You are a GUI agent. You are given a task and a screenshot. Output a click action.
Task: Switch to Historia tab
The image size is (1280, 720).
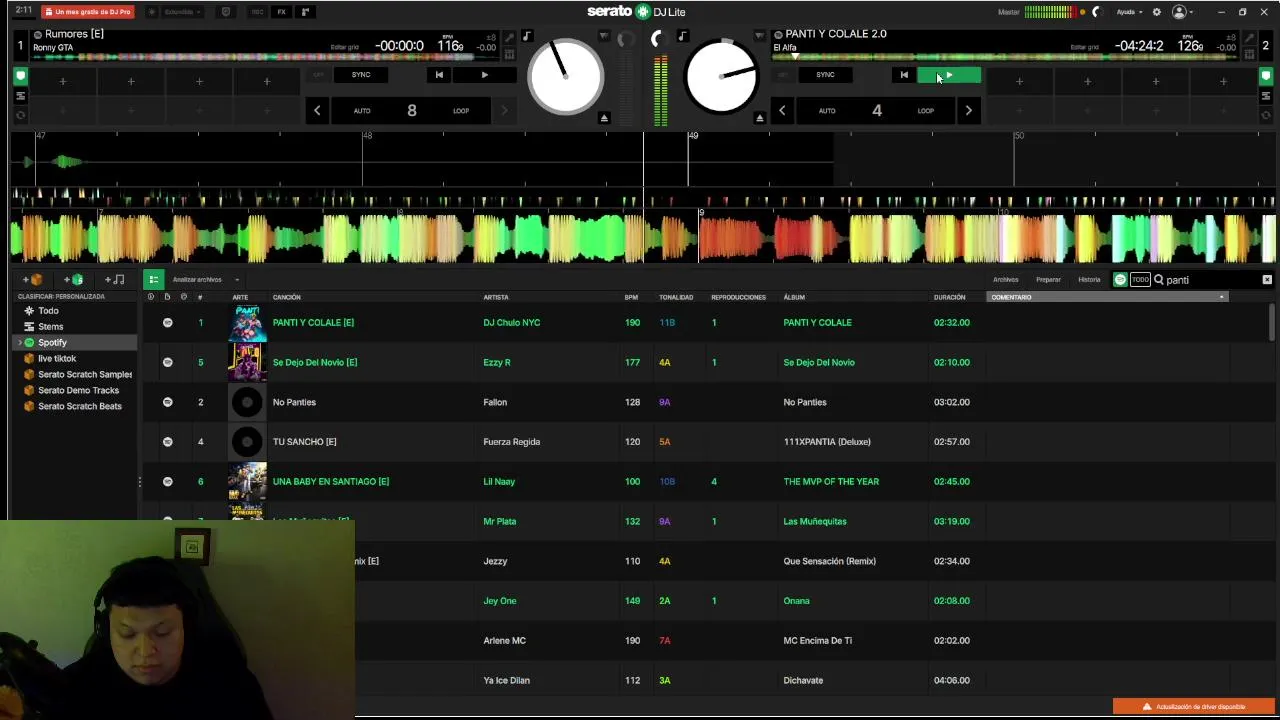[1089, 280]
